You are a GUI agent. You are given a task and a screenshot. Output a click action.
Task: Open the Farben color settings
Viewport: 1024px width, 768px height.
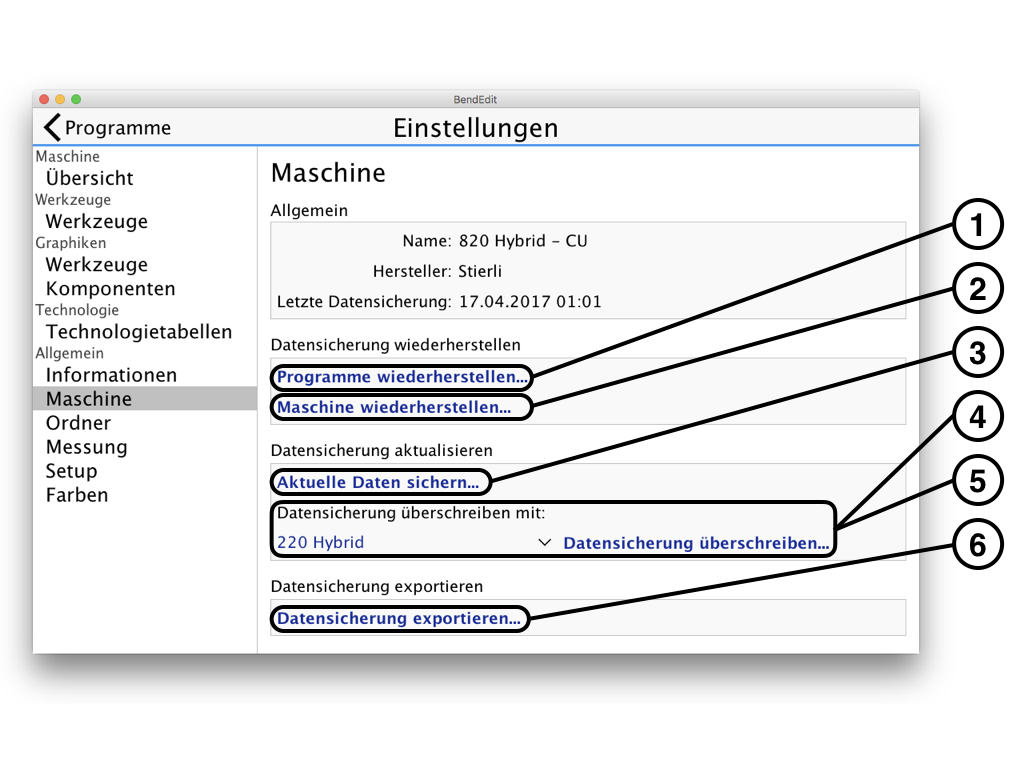click(77, 495)
